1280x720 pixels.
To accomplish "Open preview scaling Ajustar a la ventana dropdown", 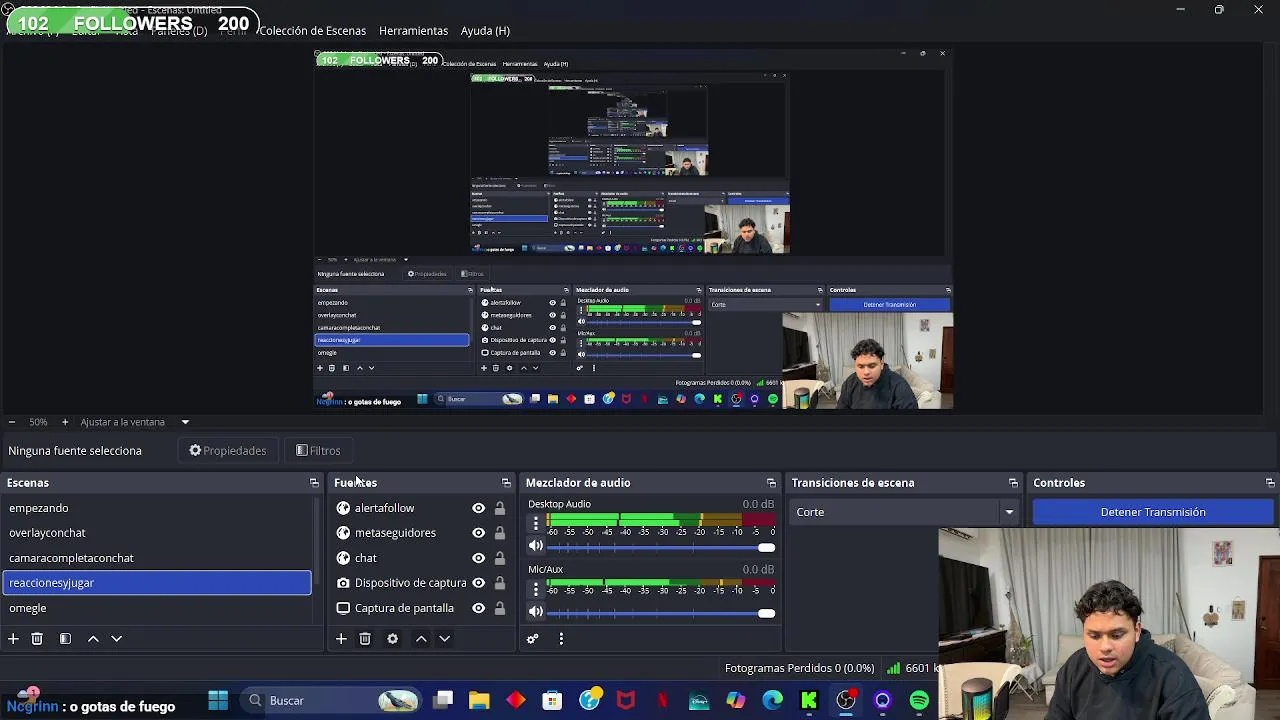I will coord(134,422).
